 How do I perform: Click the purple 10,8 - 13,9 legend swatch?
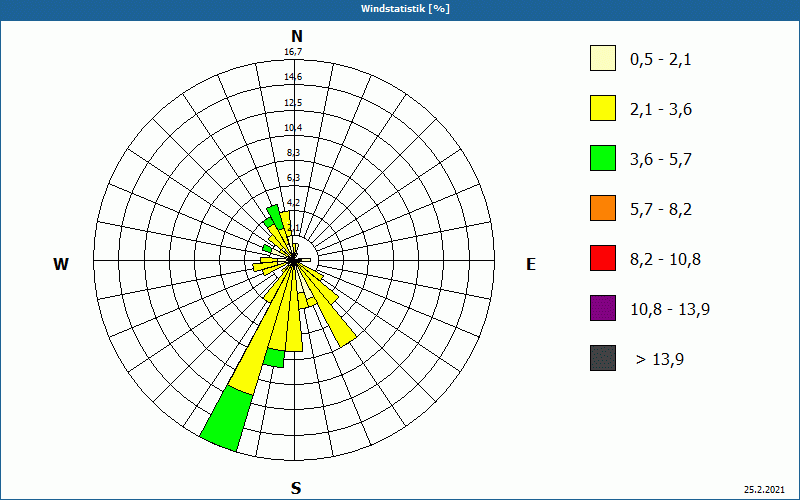click(x=603, y=308)
